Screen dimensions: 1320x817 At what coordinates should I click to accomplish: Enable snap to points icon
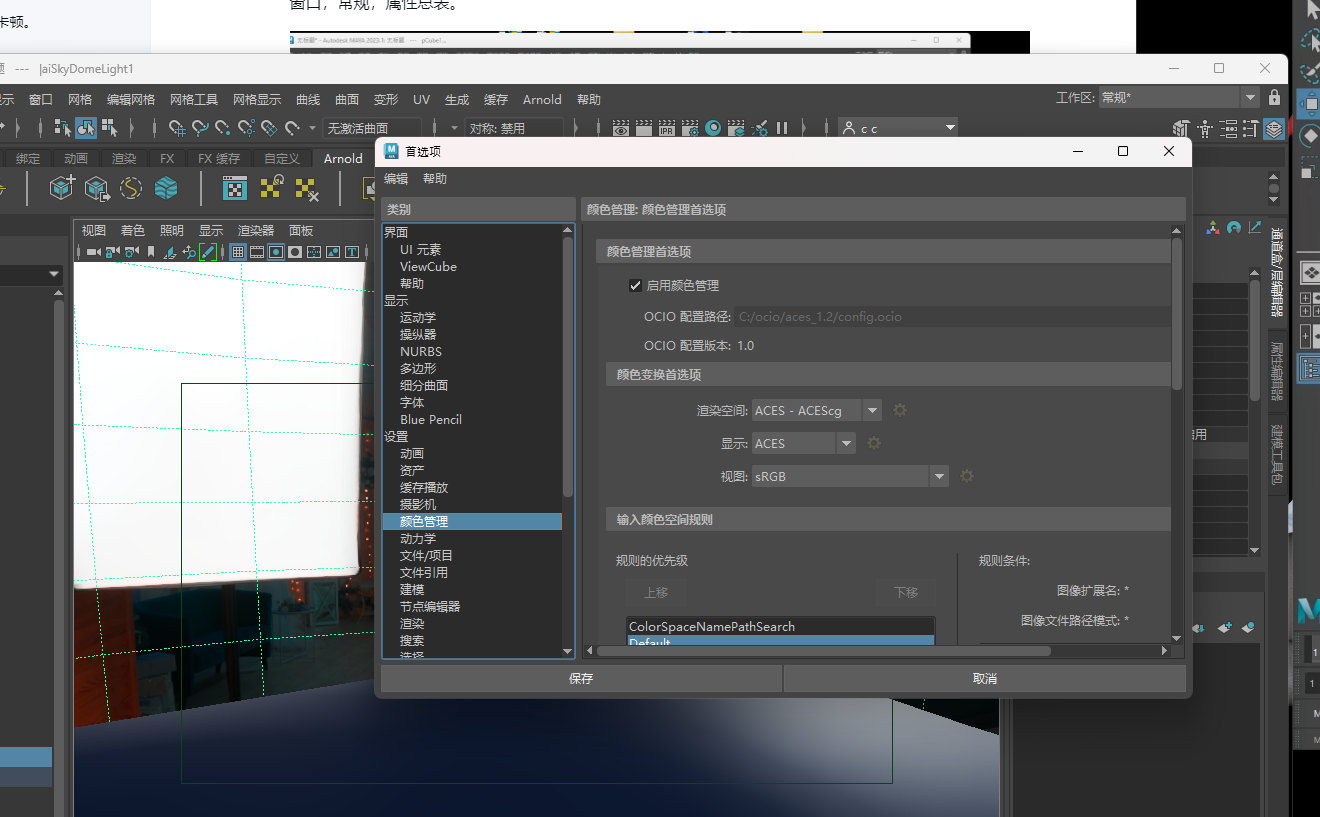pyautogui.click(x=222, y=128)
